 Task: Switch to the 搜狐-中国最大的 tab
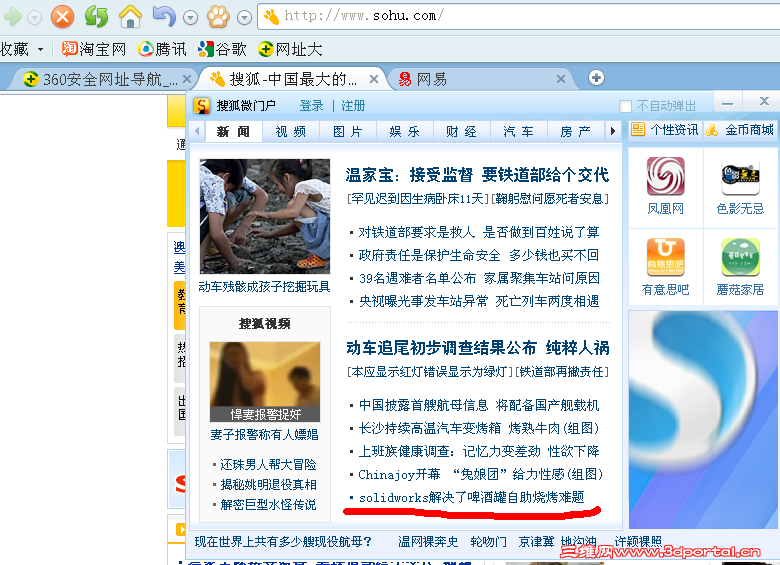(291, 79)
